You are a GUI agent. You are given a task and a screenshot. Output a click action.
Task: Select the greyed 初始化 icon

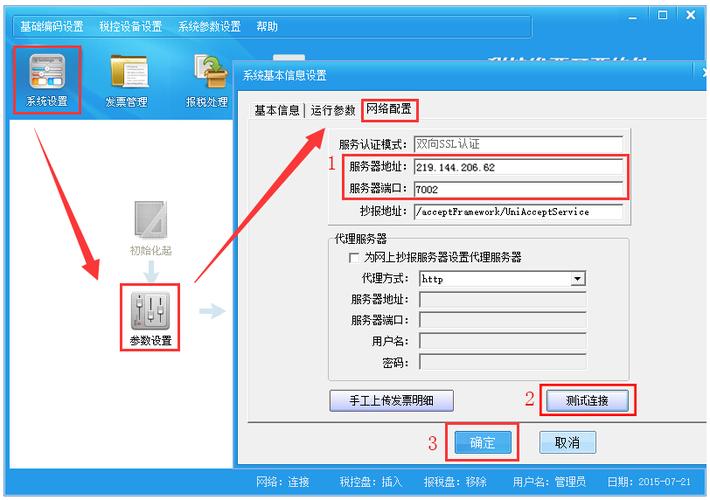[x=151, y=229]
